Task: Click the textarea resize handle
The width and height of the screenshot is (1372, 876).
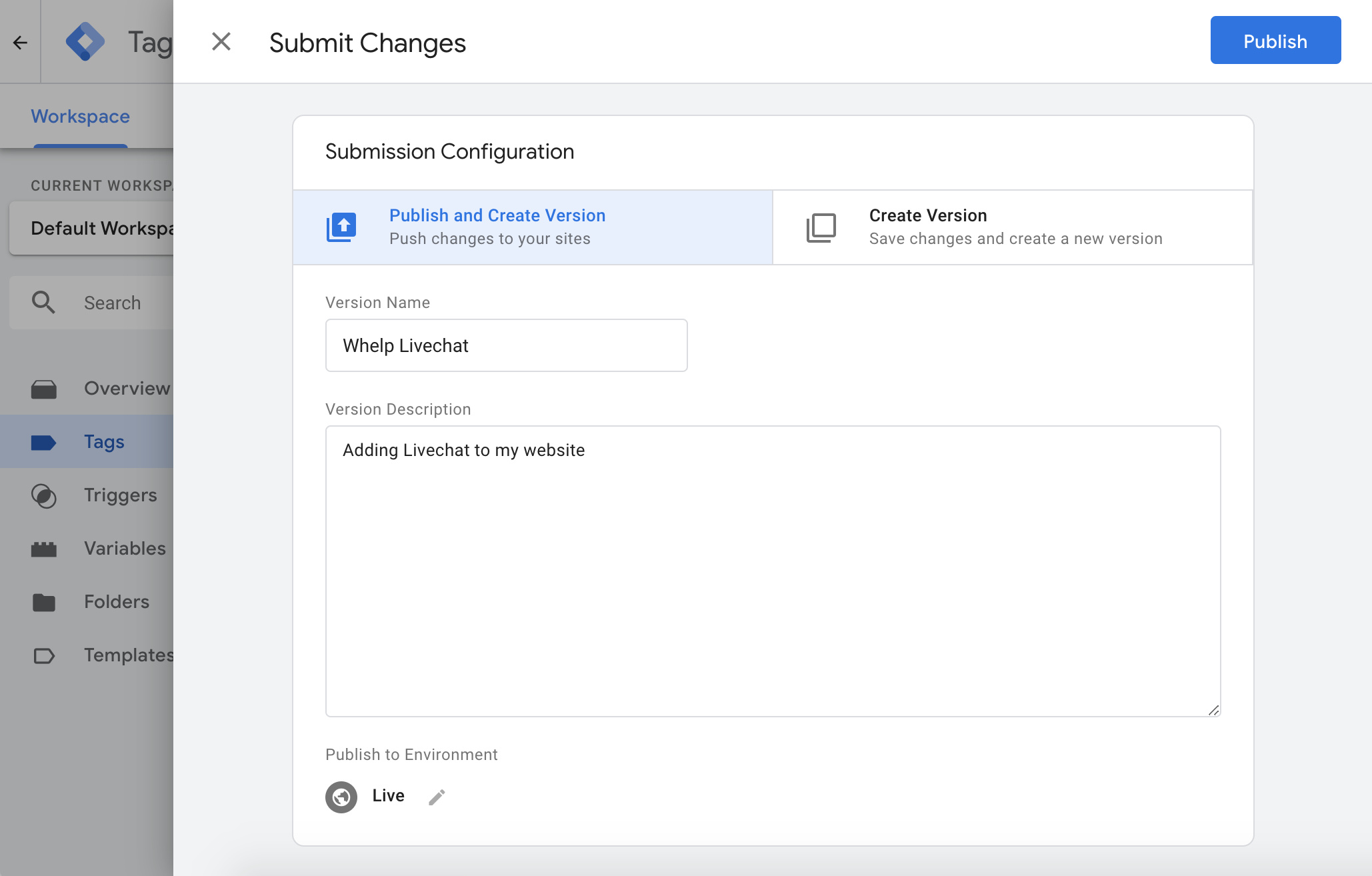Action: (x=1214, y=710)
